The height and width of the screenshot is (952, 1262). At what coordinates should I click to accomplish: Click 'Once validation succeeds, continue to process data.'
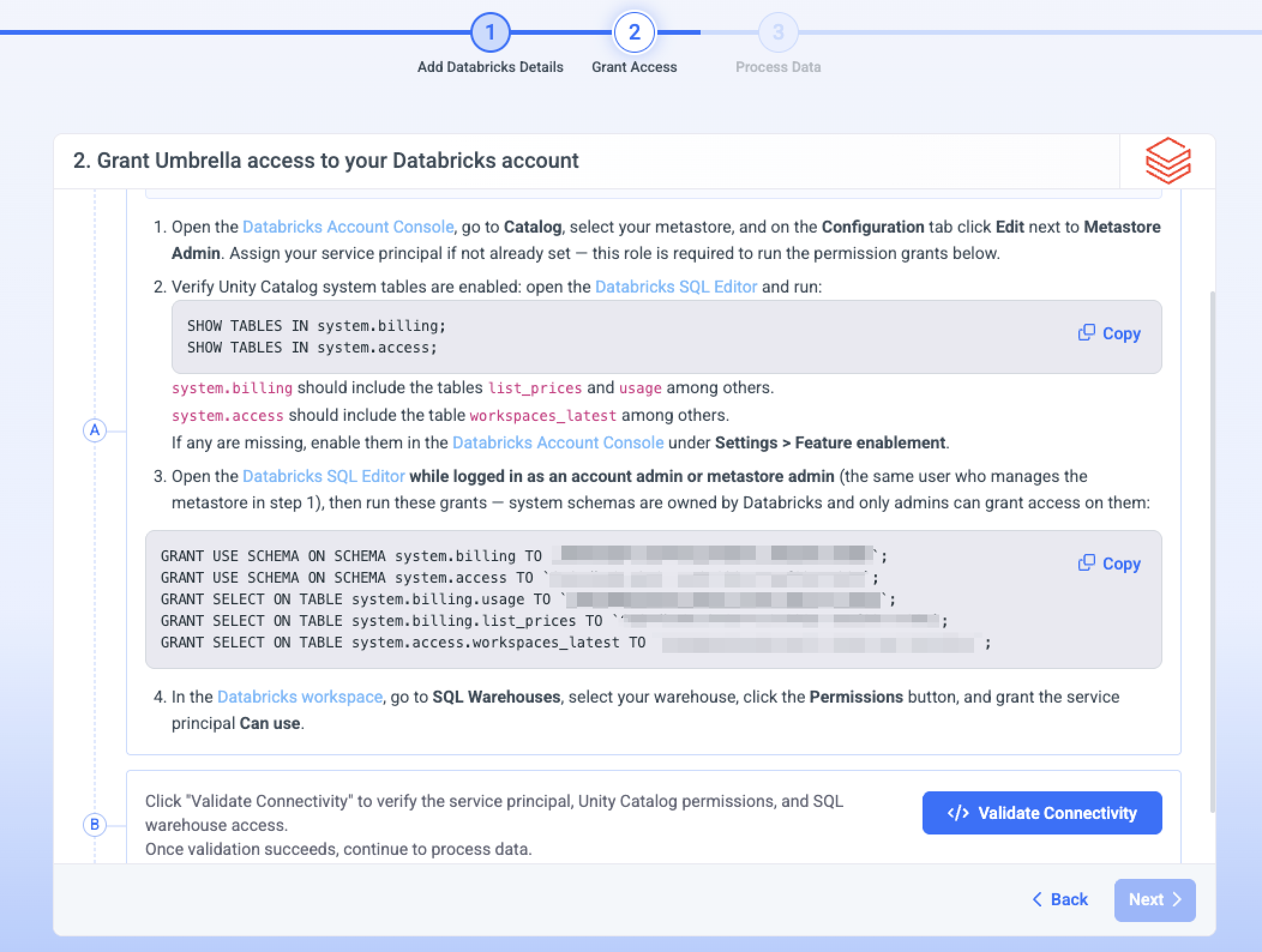point(338,849)
